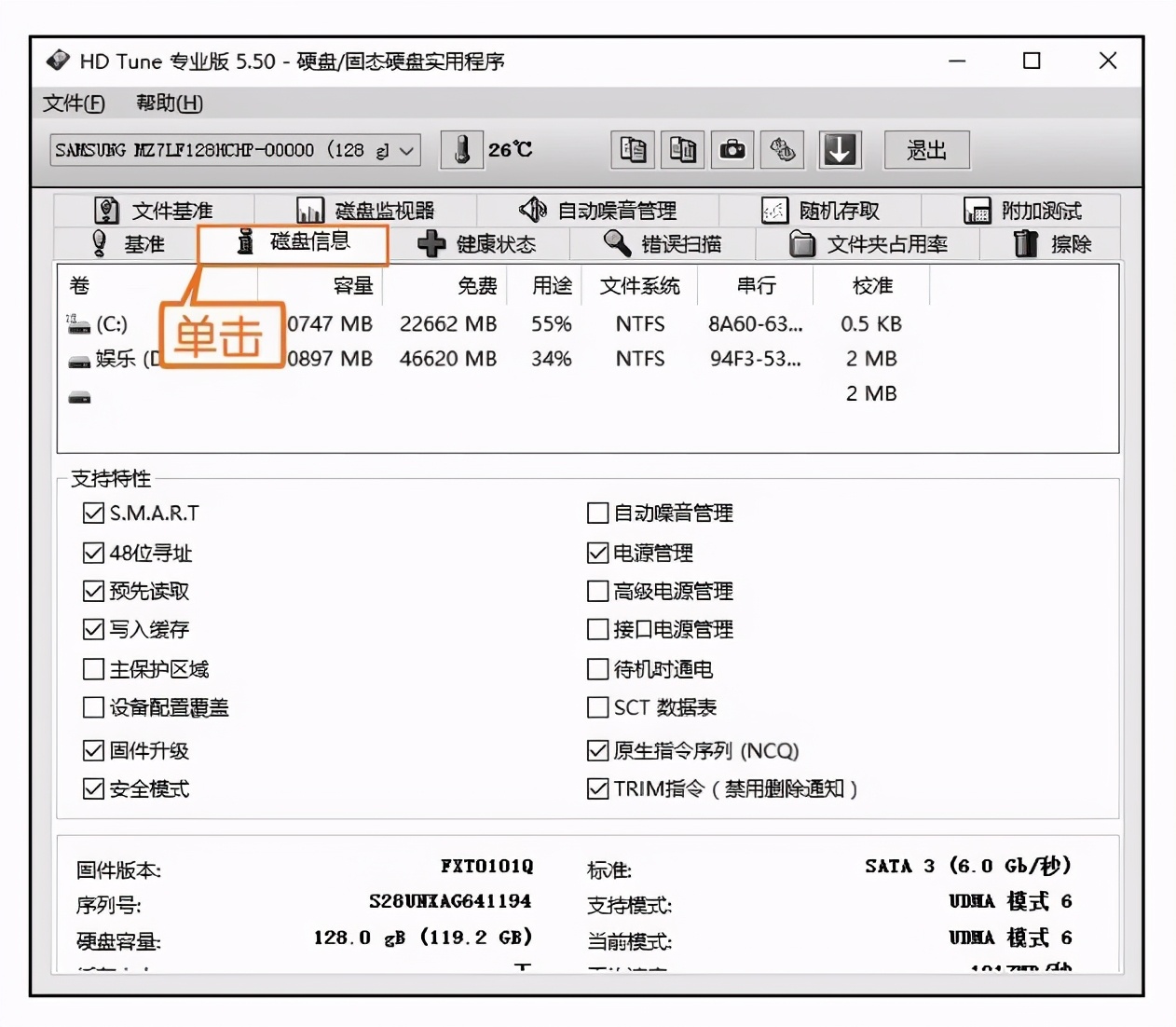Viewport: 1176px width, 1027px height.
Task: Open the 文件(F) menu
Action: point(74,103)
